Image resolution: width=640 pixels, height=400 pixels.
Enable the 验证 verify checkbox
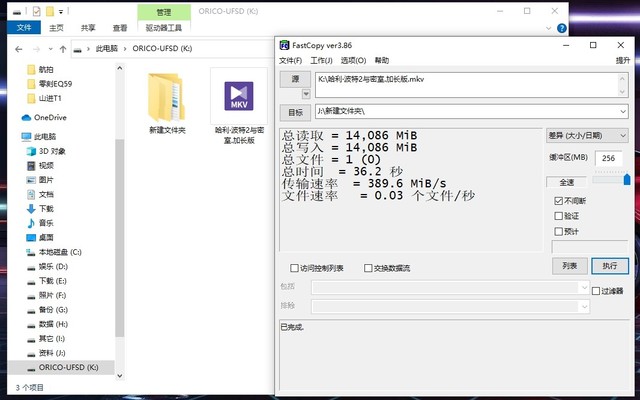pos(558,216)
